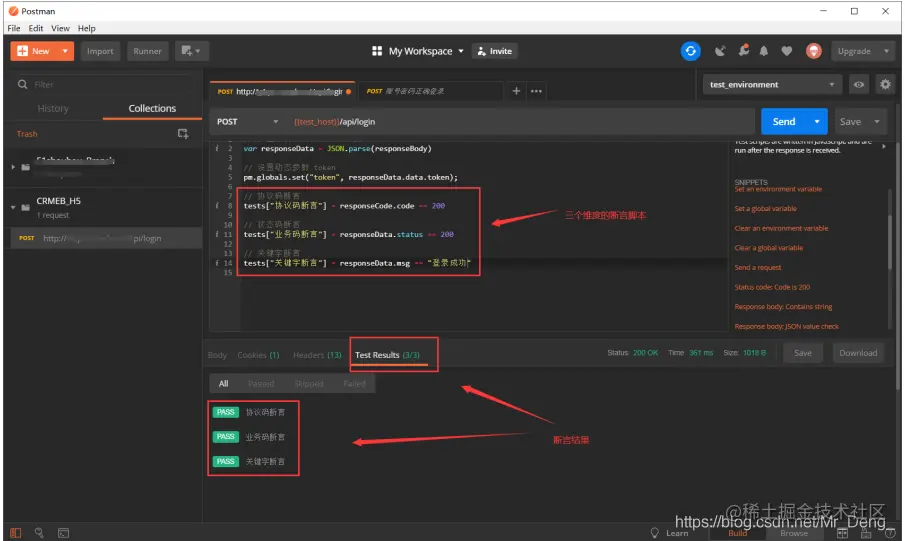Click the sync status icon

(x=690, y=51)
